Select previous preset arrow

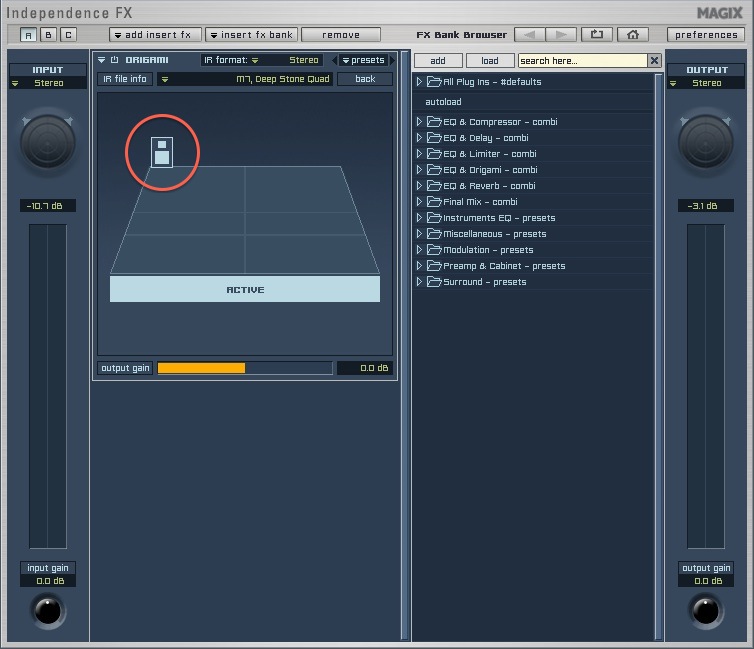[x=334, y=60]
